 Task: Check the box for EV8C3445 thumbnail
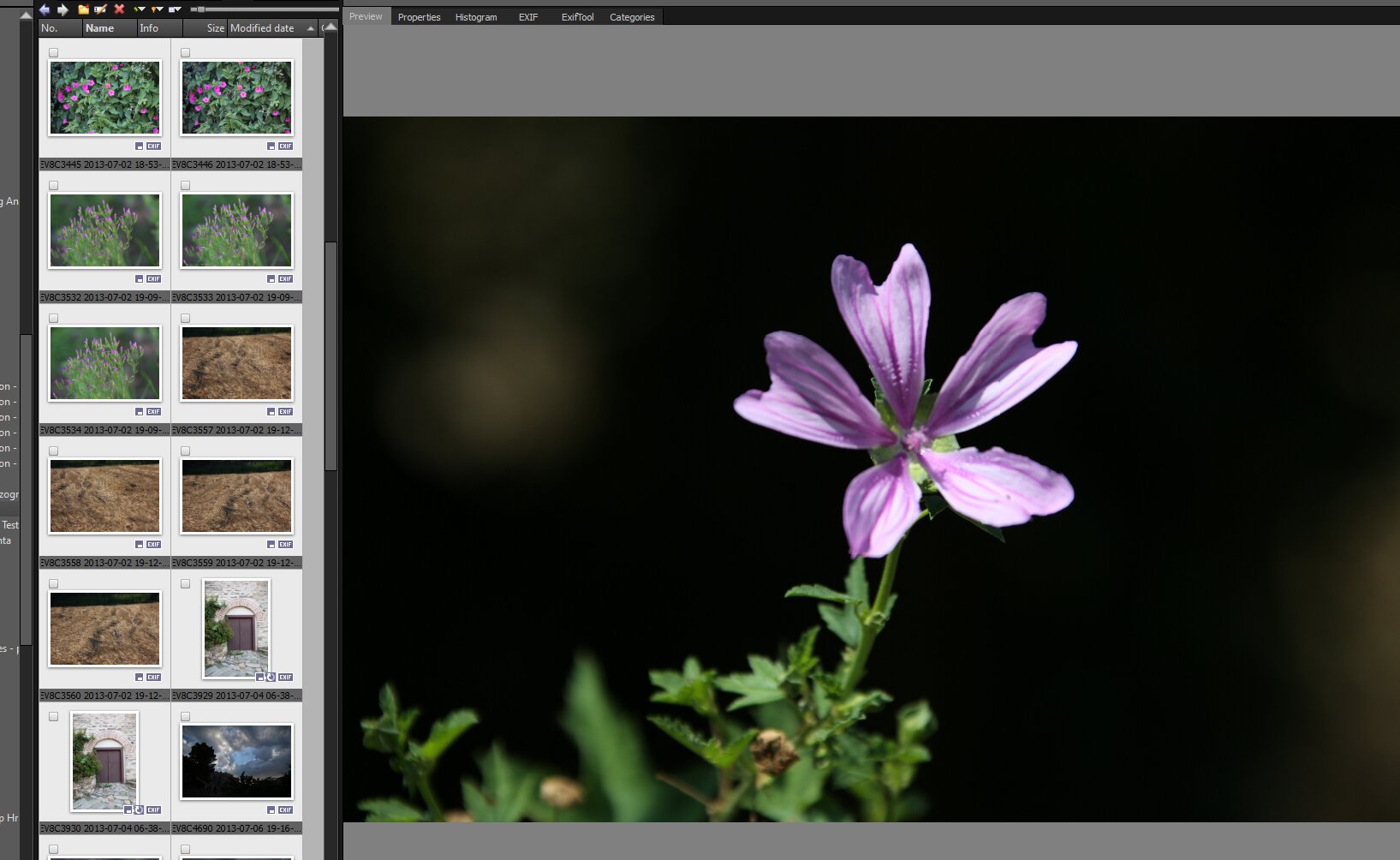(54, 53)
